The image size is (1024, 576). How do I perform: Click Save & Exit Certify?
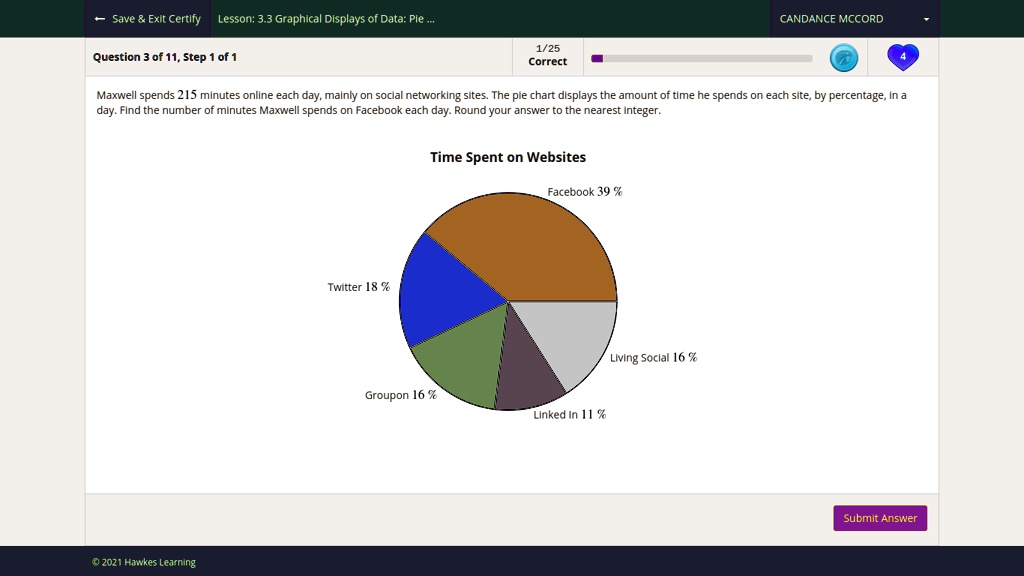pyautogui.click(x=147, y=18)
